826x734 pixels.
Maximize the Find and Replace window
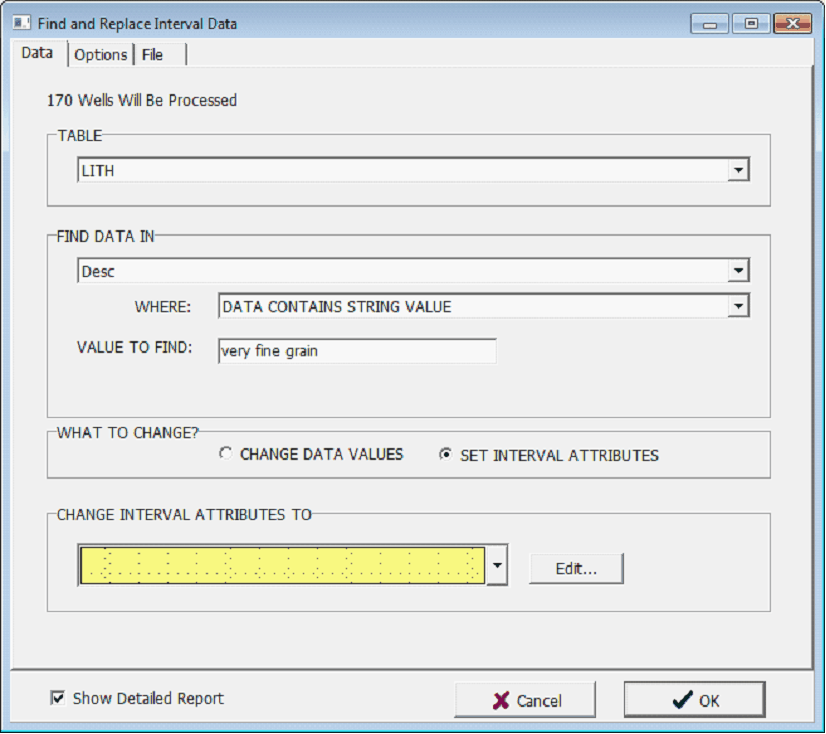[x=750, y=24]
